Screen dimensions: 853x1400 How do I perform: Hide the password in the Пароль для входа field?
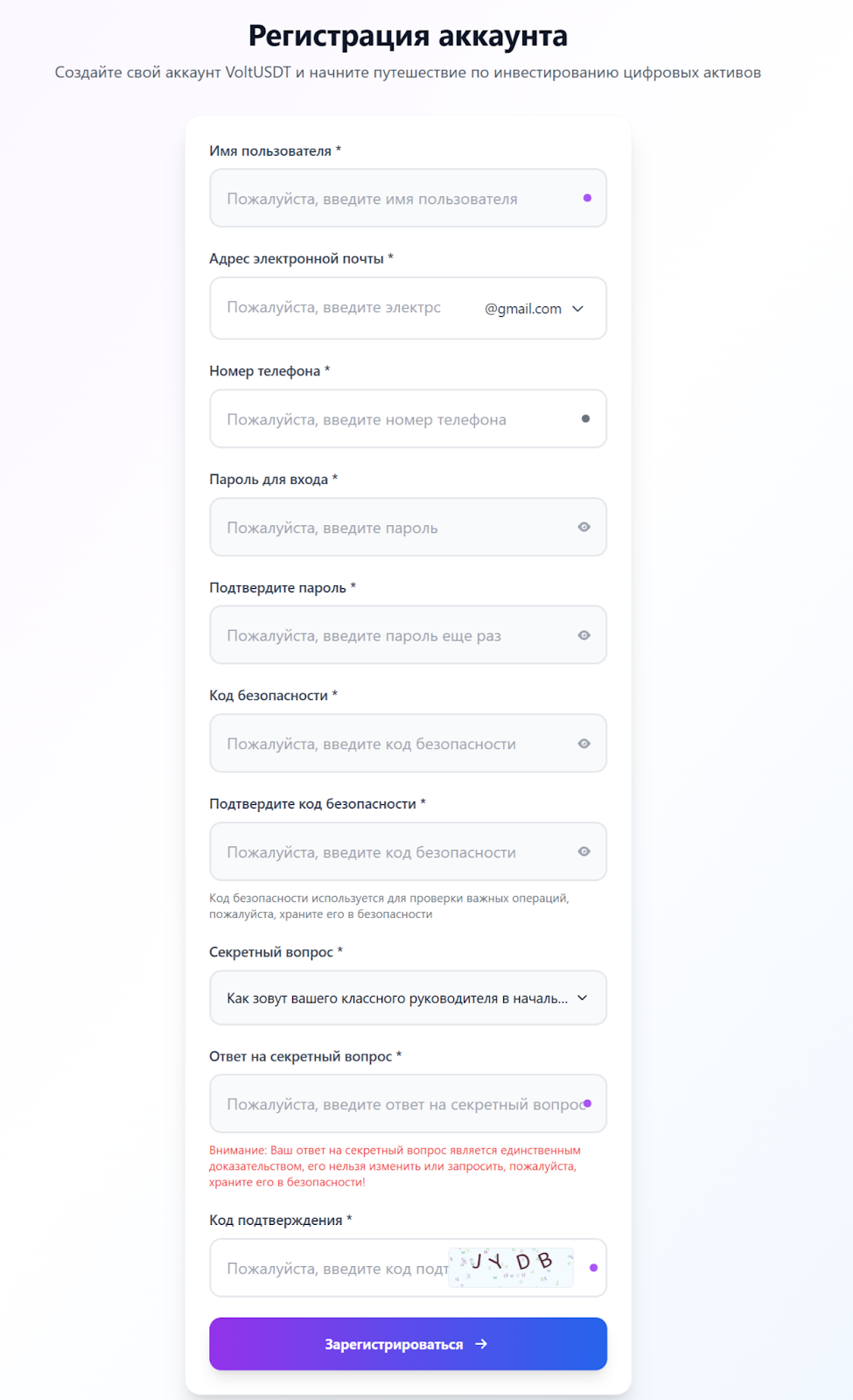(584, 527)
